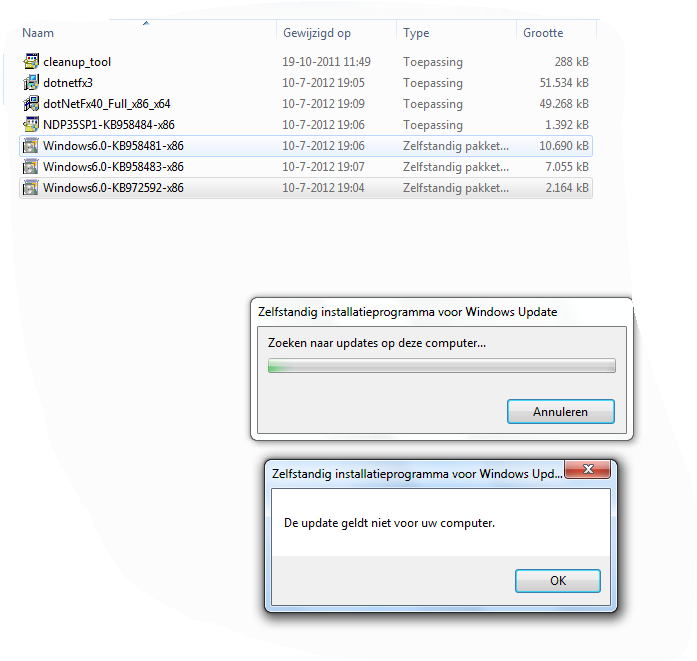Sort by the Type column header

tap(416, 33)
